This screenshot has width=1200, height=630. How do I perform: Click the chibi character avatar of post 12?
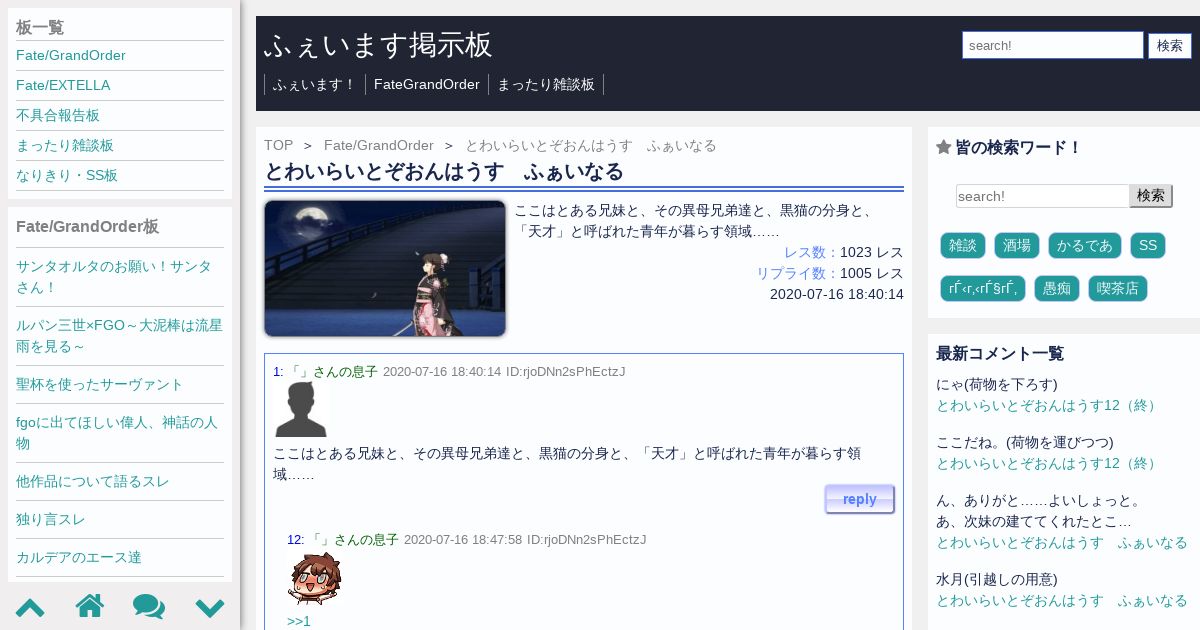[314, 577]
